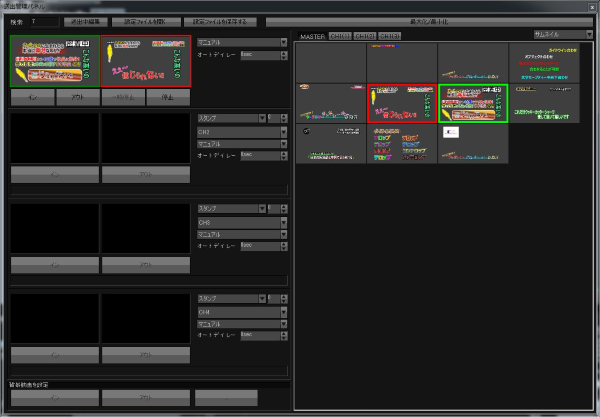This screenshot has width=600, height=417.
Task: Open the マニュアル dropdown in CH3 section
Action: click(x=242, y=234)
